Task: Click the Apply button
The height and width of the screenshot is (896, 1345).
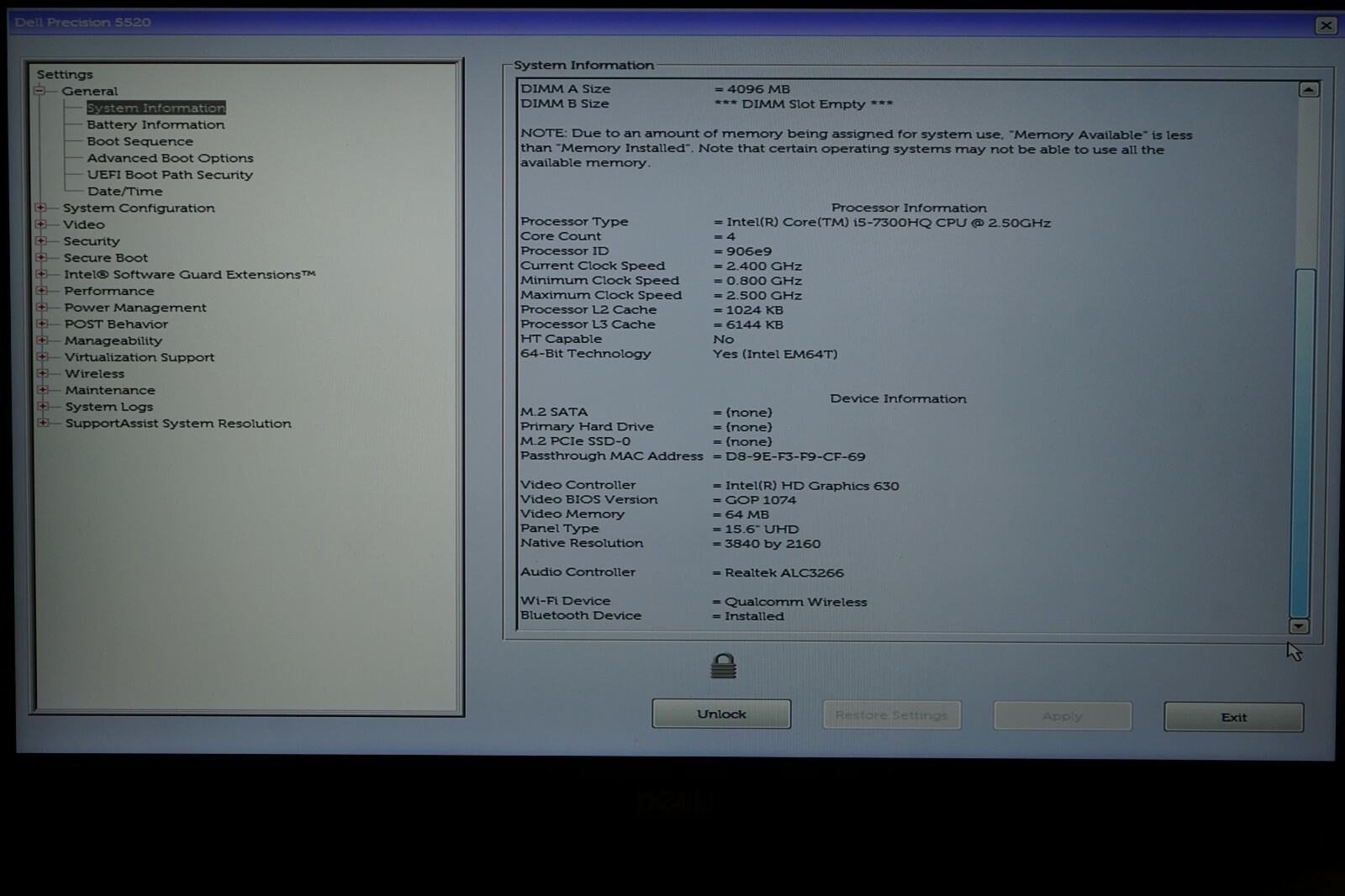Action: (x=1063, y=716)
